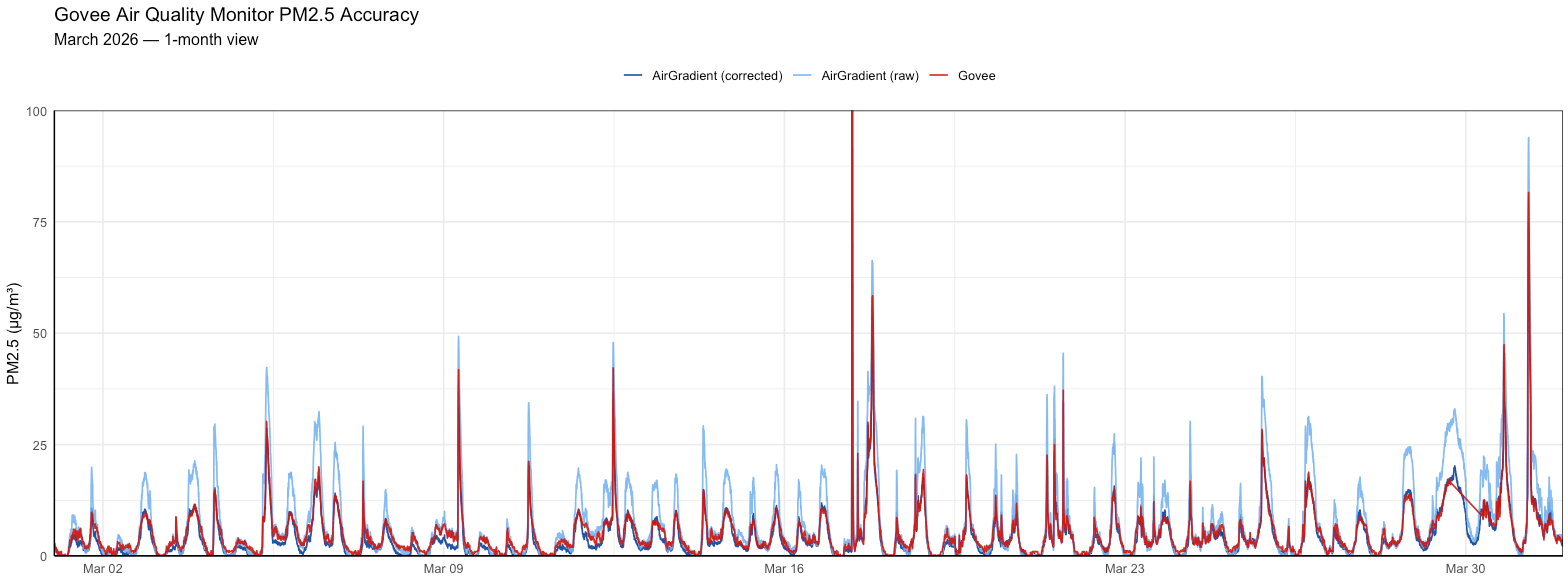This screenshot has width=1568, height=578.
Task: Click the PM2.5 (µg/m³) y-axis title
Action: click(x=13, y=334)
